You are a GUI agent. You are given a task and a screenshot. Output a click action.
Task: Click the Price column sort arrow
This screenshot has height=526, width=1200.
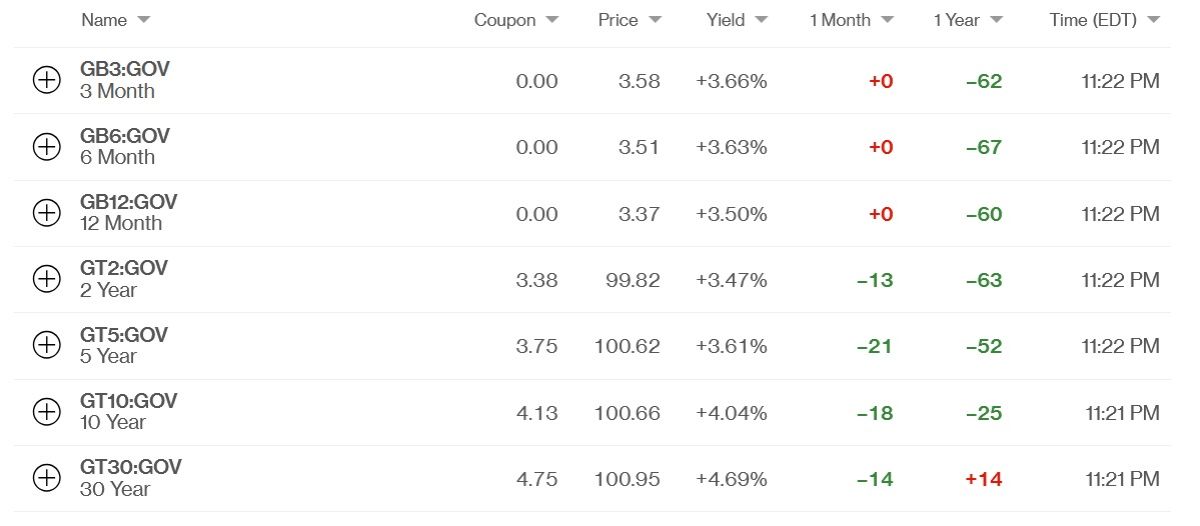pyautogui.click(x=655, y=20)
